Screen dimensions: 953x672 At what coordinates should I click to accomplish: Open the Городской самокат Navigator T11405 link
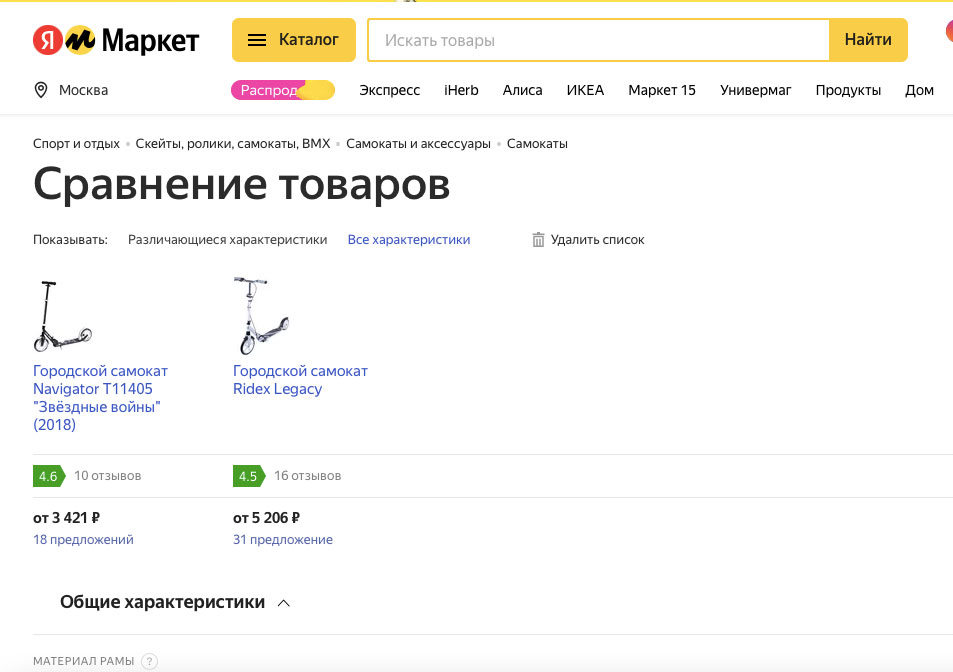(x=100, y=398)
